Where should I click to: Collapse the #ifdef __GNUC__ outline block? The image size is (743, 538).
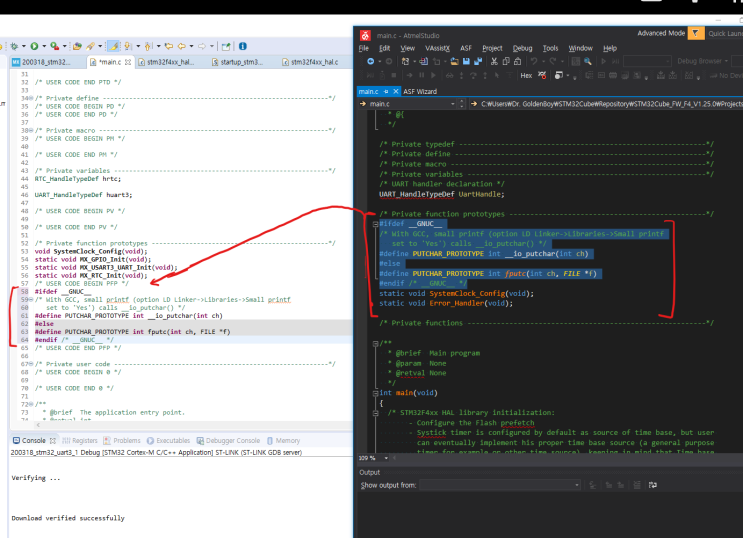click(x=375, y=224)
